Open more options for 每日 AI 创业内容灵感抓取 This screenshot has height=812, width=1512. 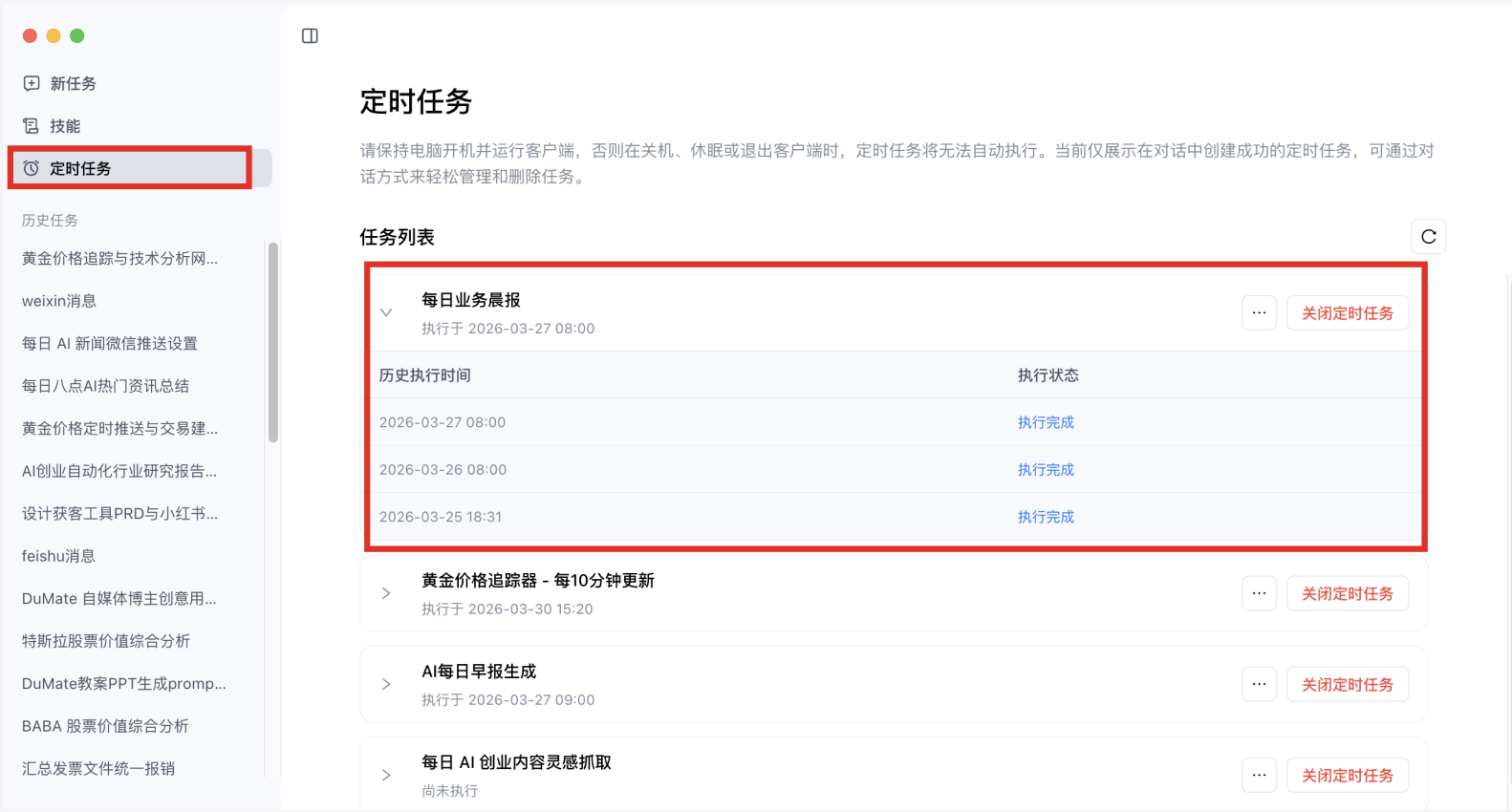(1259, 776)
